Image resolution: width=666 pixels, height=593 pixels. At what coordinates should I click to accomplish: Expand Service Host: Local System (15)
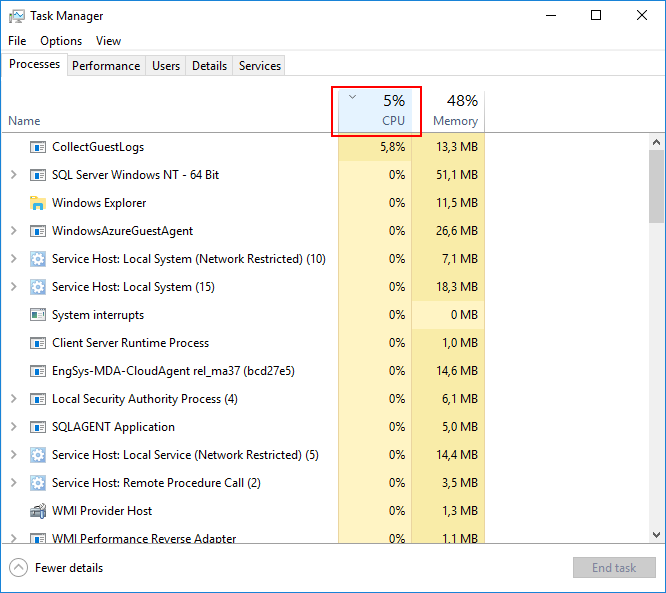tap(14, 287)
